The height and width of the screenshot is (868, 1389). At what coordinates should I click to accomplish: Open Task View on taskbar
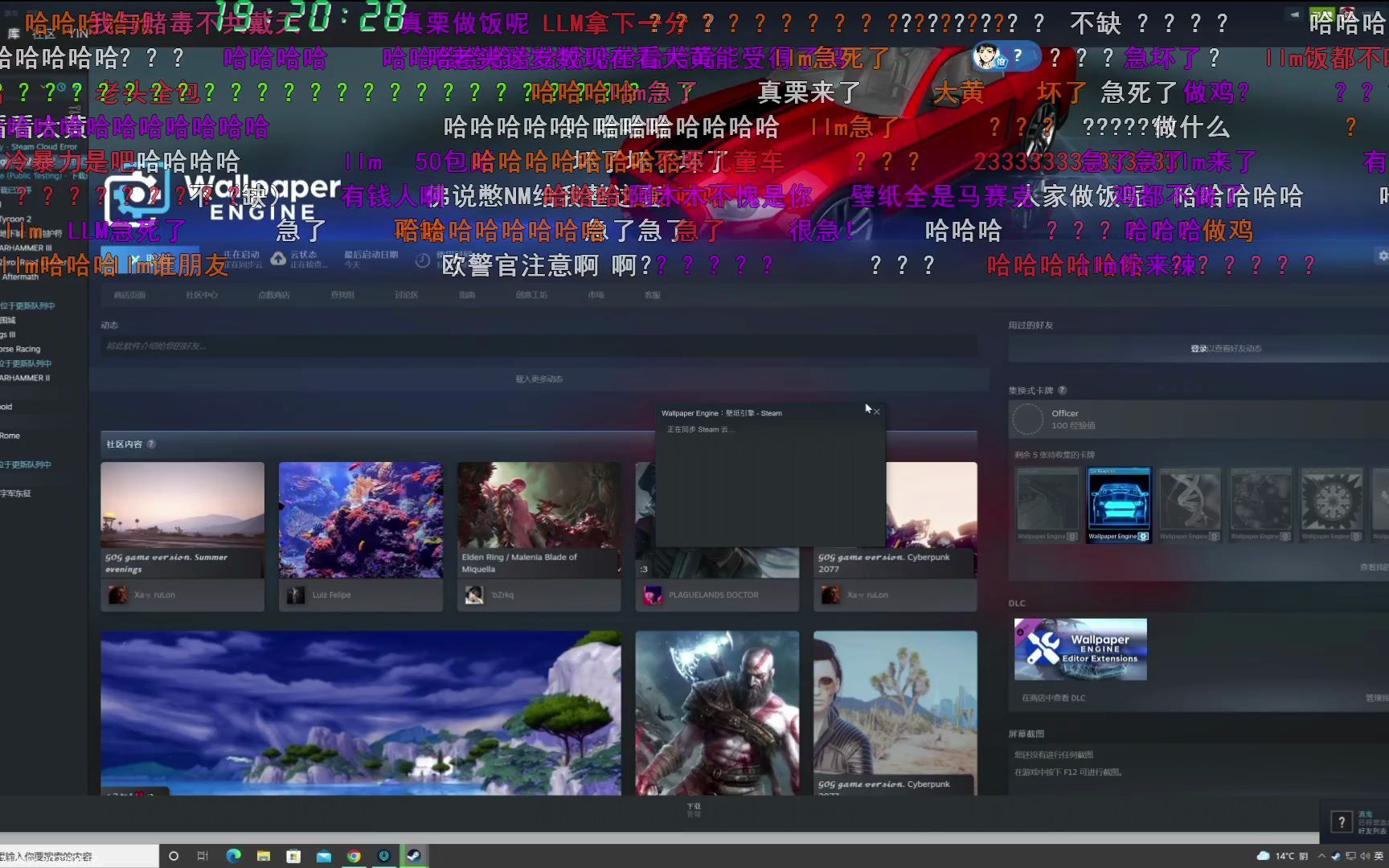pos(203,856)
